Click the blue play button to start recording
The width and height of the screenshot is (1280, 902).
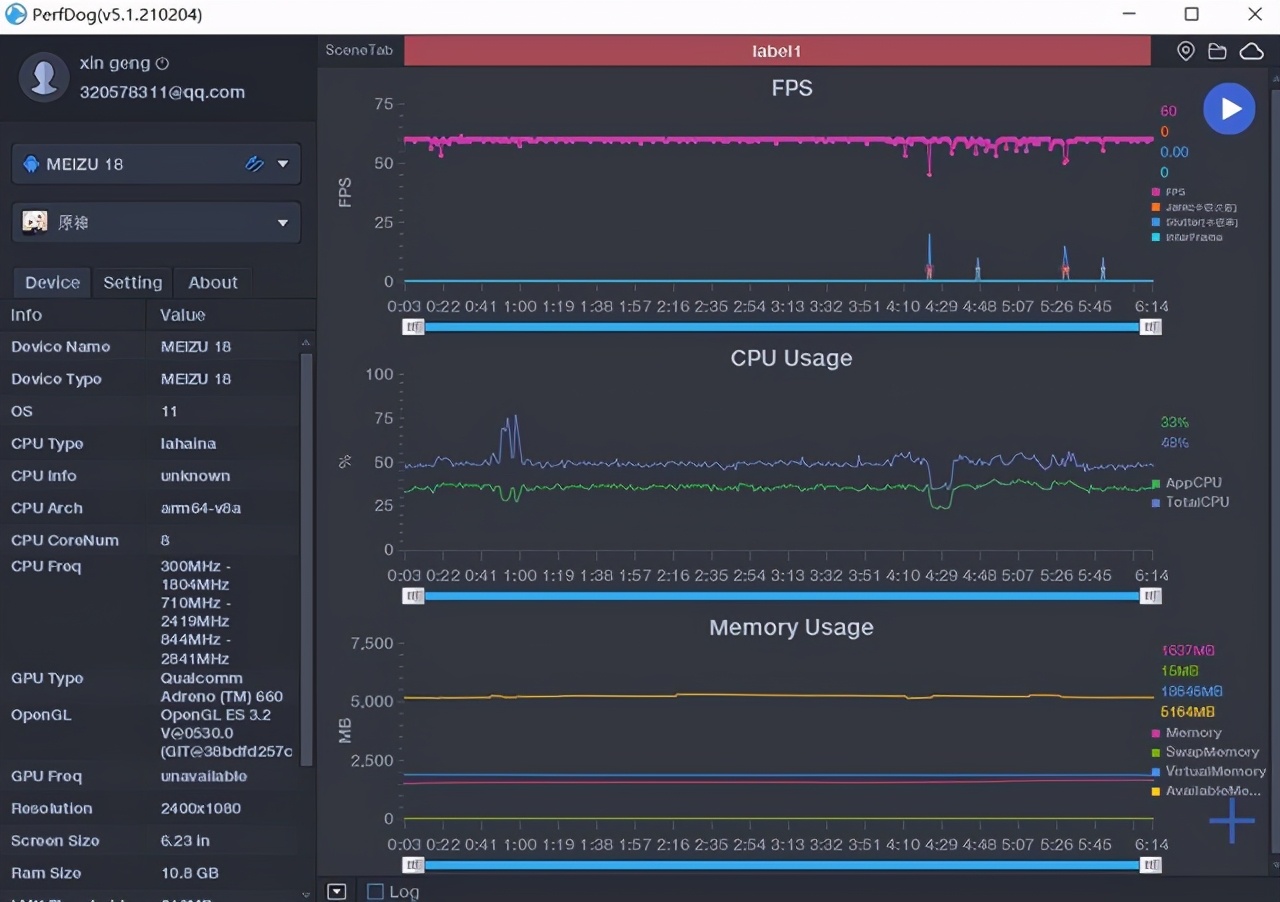(1229, 109)
